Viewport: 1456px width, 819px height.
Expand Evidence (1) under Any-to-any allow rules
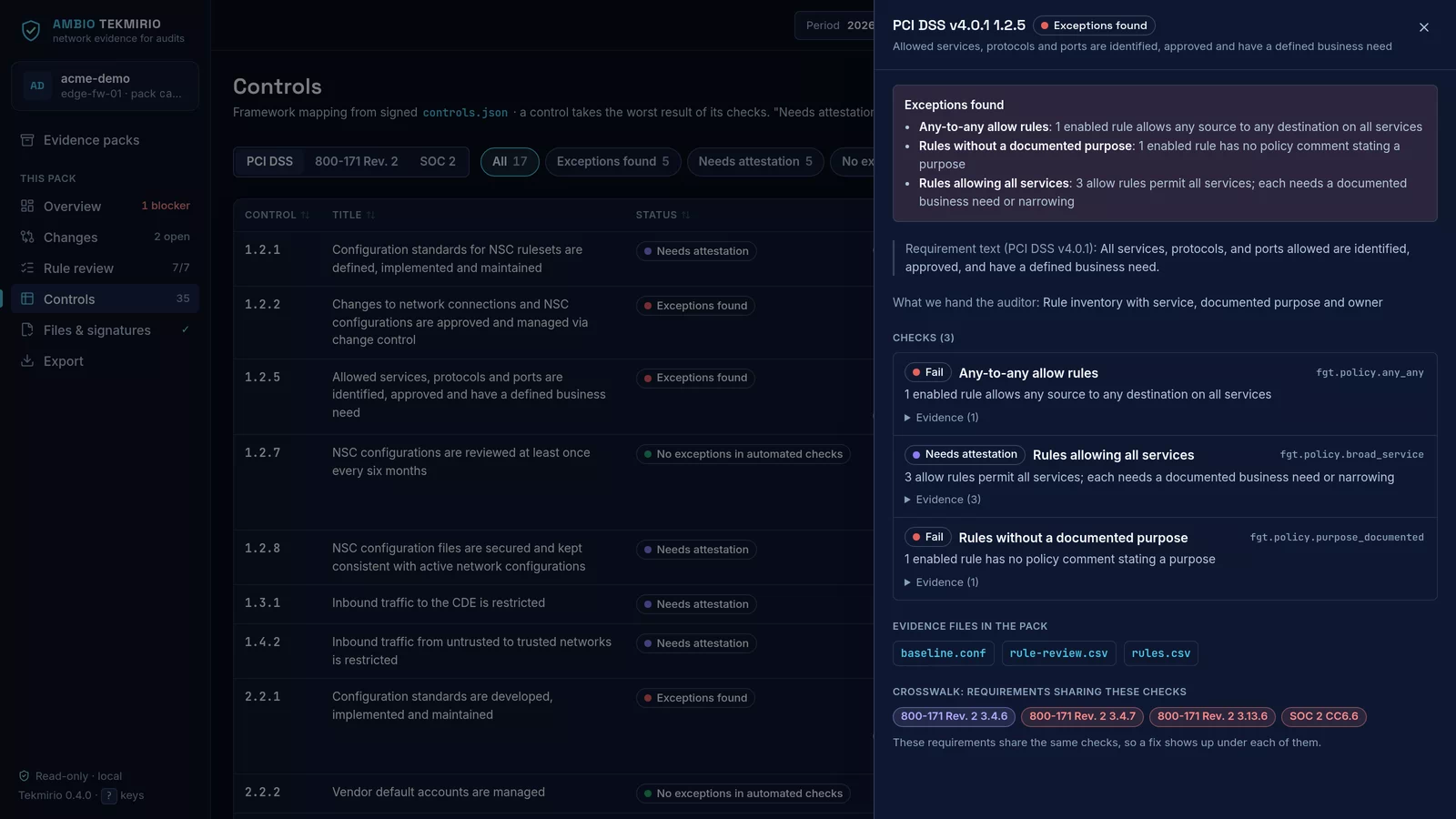click(942, 418)
